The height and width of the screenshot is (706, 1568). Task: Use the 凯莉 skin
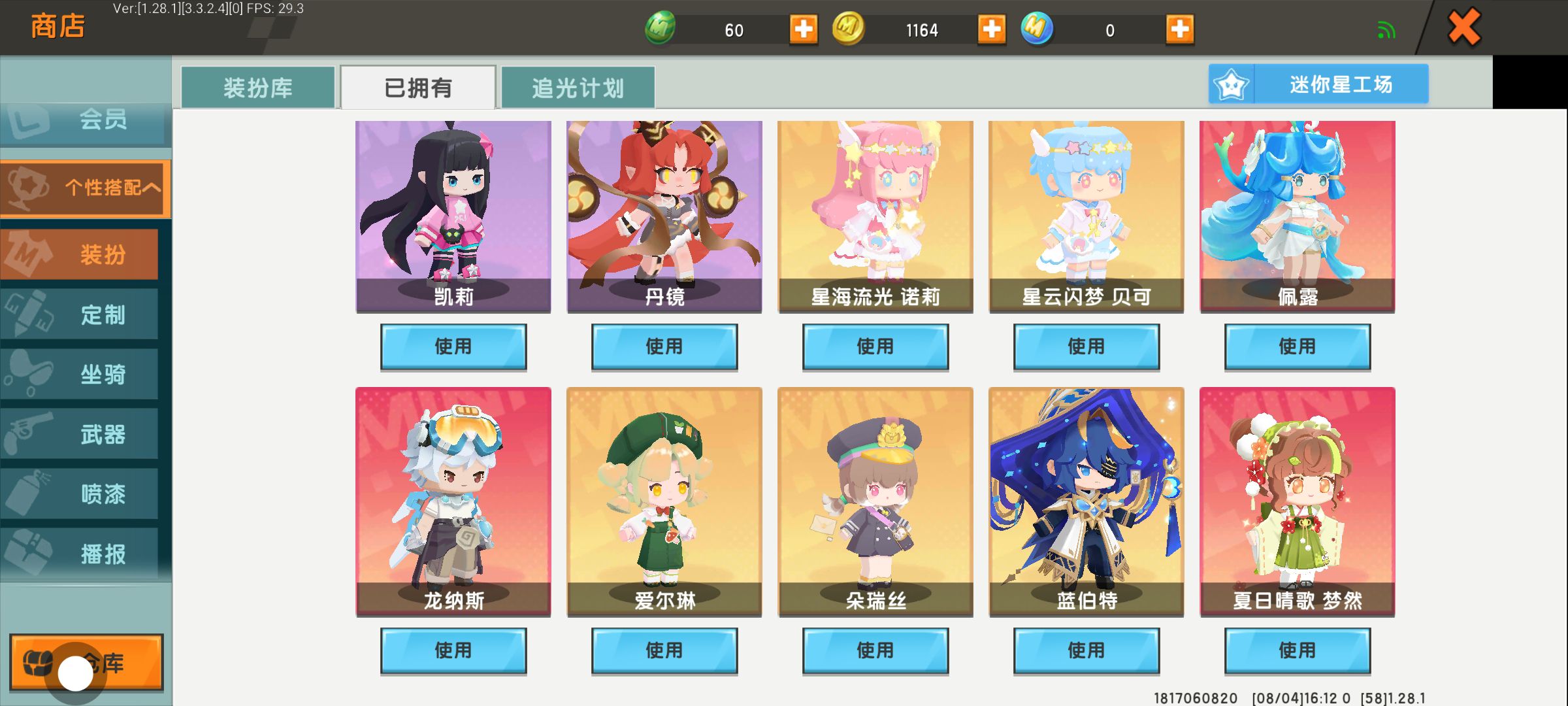point(453,346)
